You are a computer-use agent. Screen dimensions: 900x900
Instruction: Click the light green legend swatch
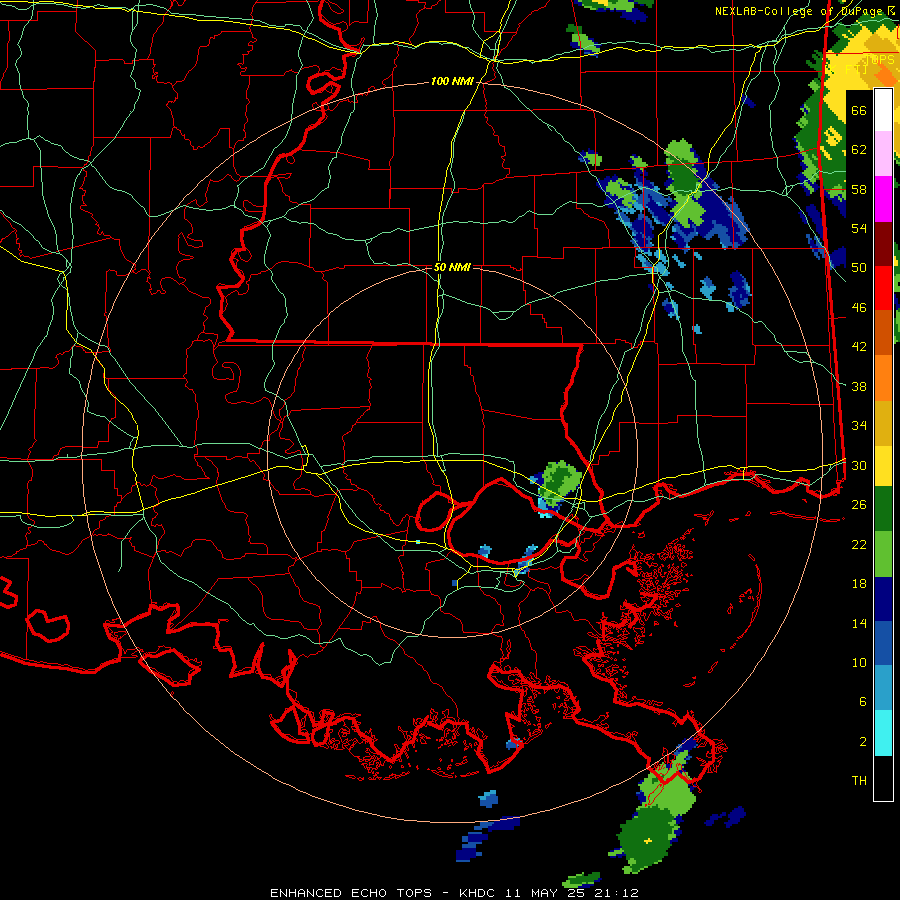point(883,554)
